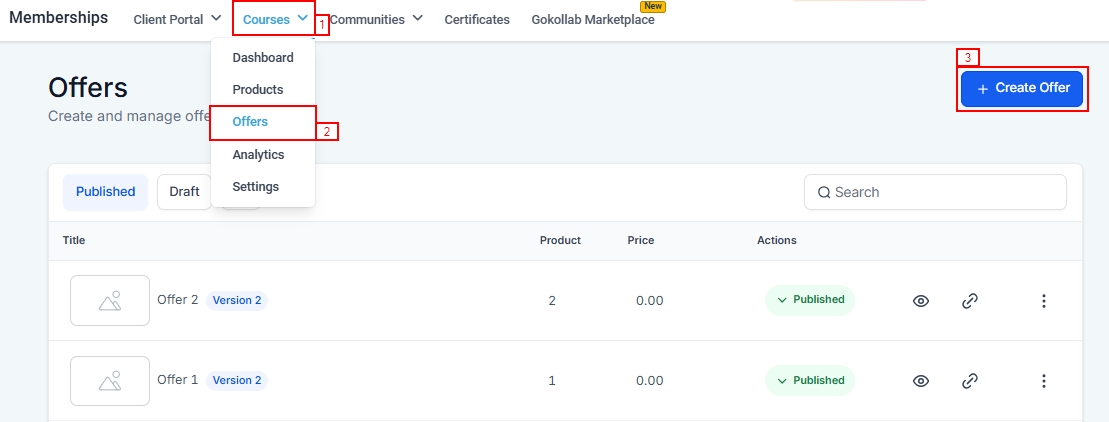Click the Offer 2 image placeholder thumbnail

[x=110, y=300]
